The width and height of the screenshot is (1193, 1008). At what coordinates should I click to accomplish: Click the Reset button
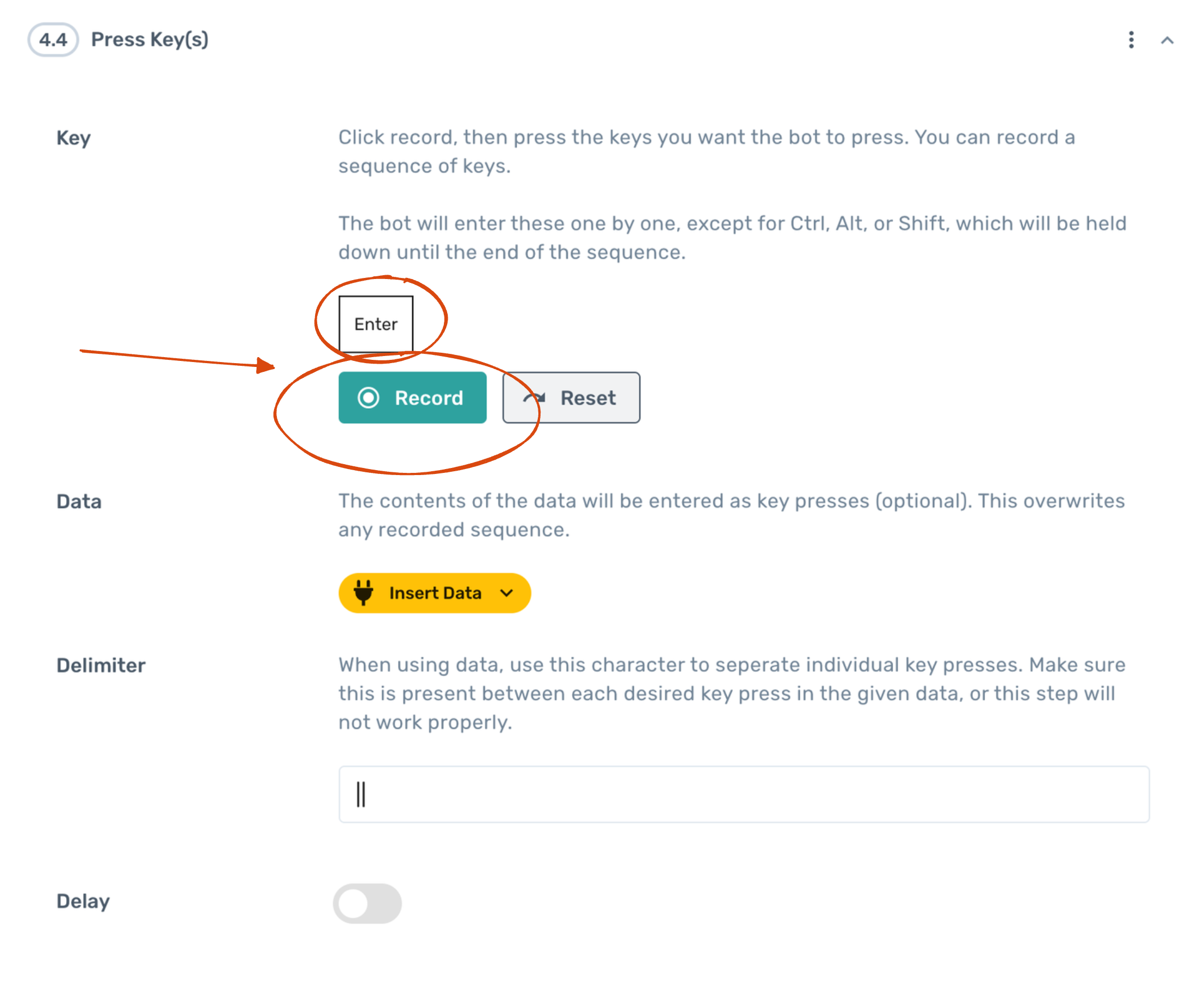pos(571,398)
